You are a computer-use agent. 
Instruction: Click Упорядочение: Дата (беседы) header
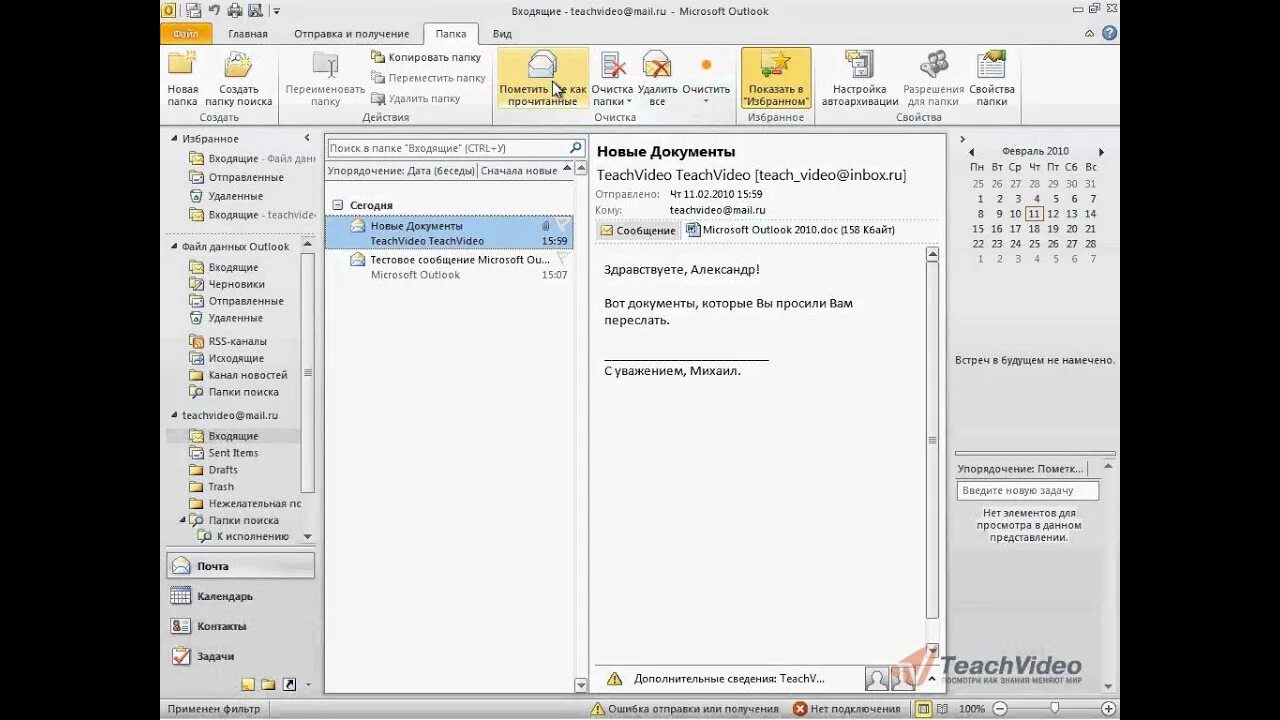401,171
